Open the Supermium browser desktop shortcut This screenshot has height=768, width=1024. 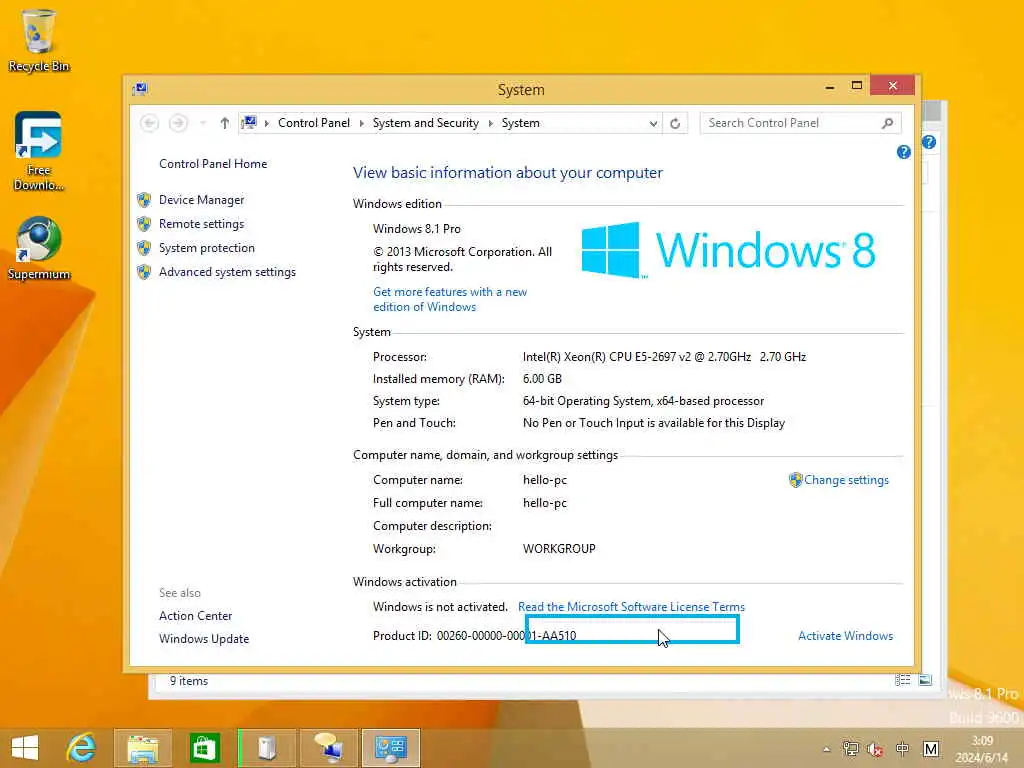pyautogui.click(x=39, y=248)
